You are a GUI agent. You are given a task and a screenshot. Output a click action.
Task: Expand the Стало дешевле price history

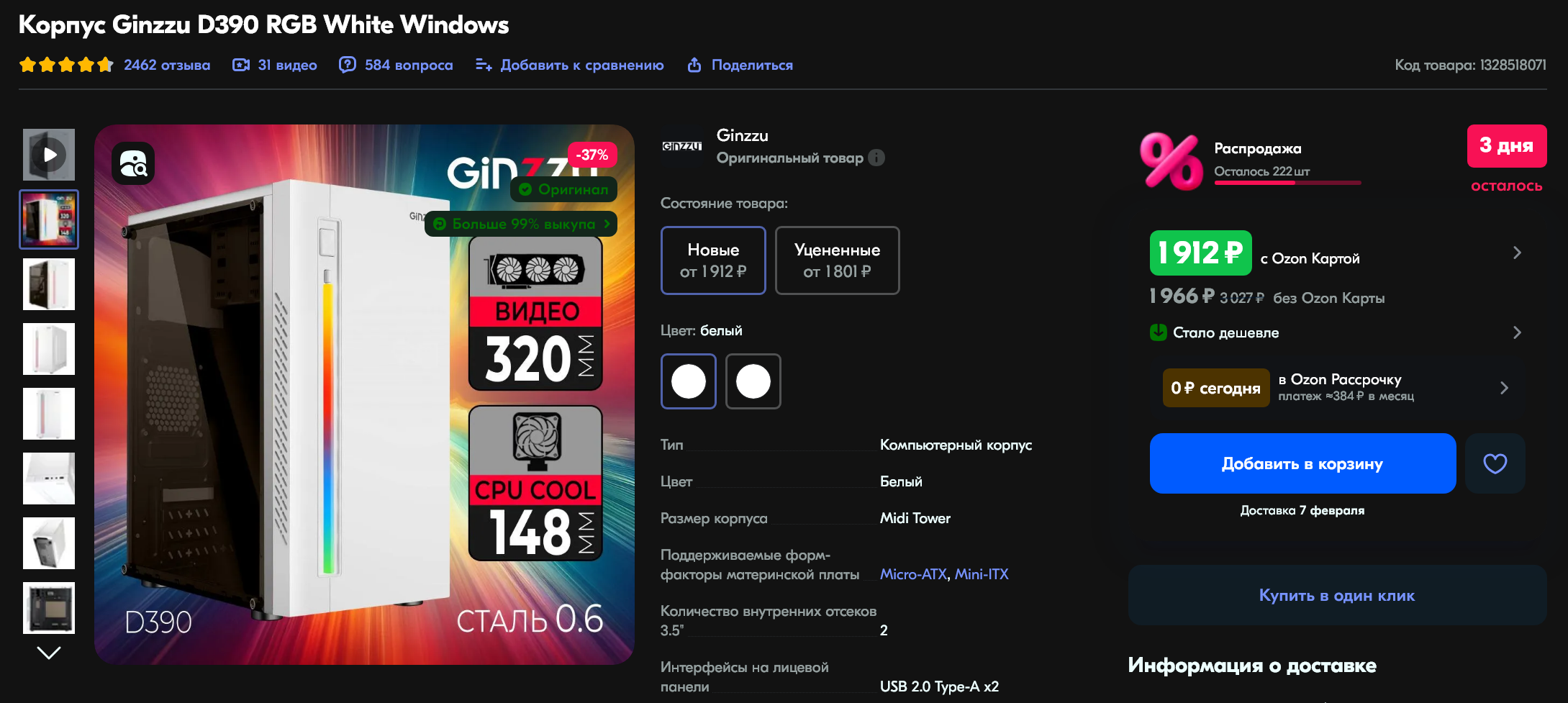[x=1517, y=332]
